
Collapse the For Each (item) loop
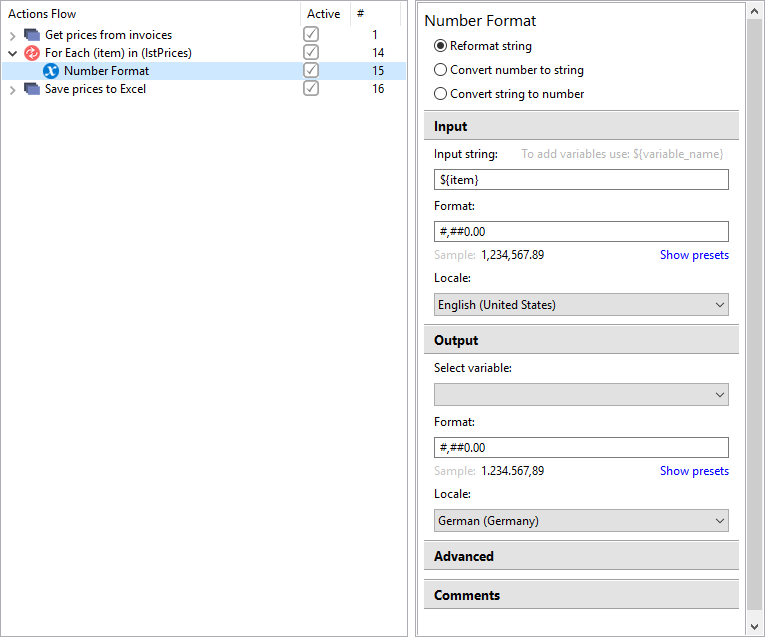(x=13, y=53)
